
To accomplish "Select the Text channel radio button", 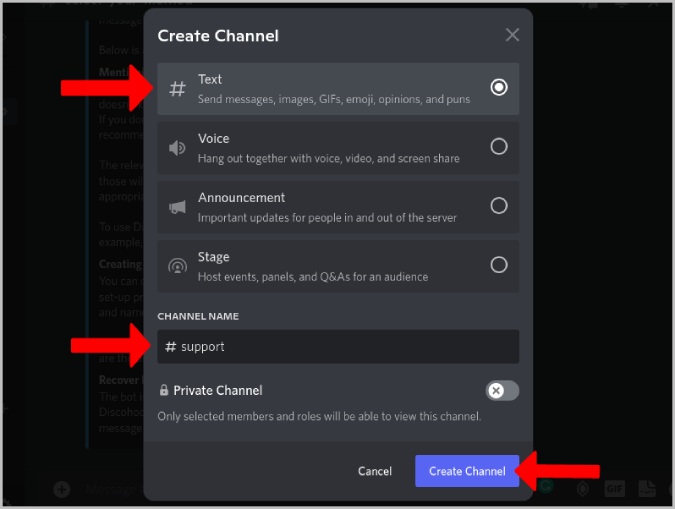I will [499, 87].
